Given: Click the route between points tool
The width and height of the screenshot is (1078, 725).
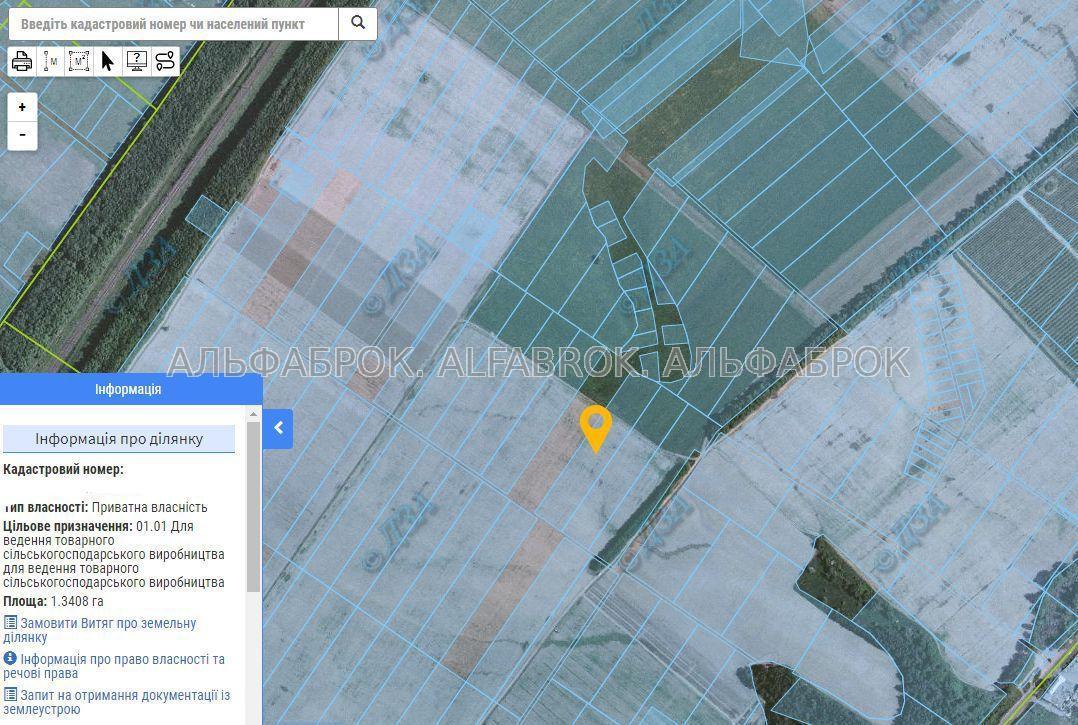Looking at the screenshot, I should [165, 61].
